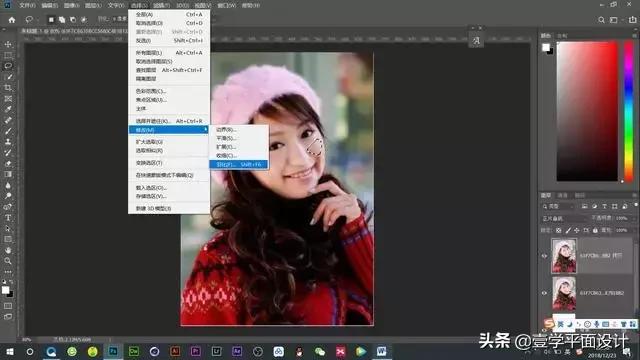Select the Quick Selection tool
The image size is (640, 360).
coord(8,77)
